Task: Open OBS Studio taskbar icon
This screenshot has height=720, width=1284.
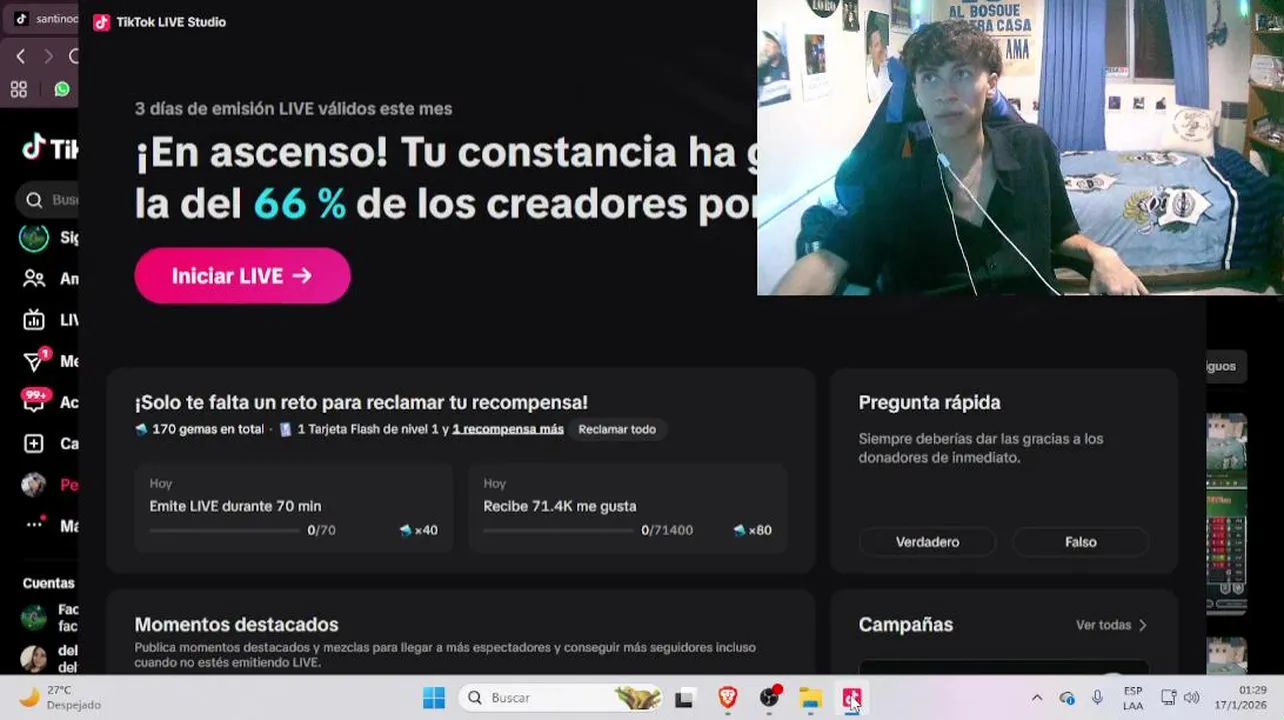Action: [x=769, y=698]
